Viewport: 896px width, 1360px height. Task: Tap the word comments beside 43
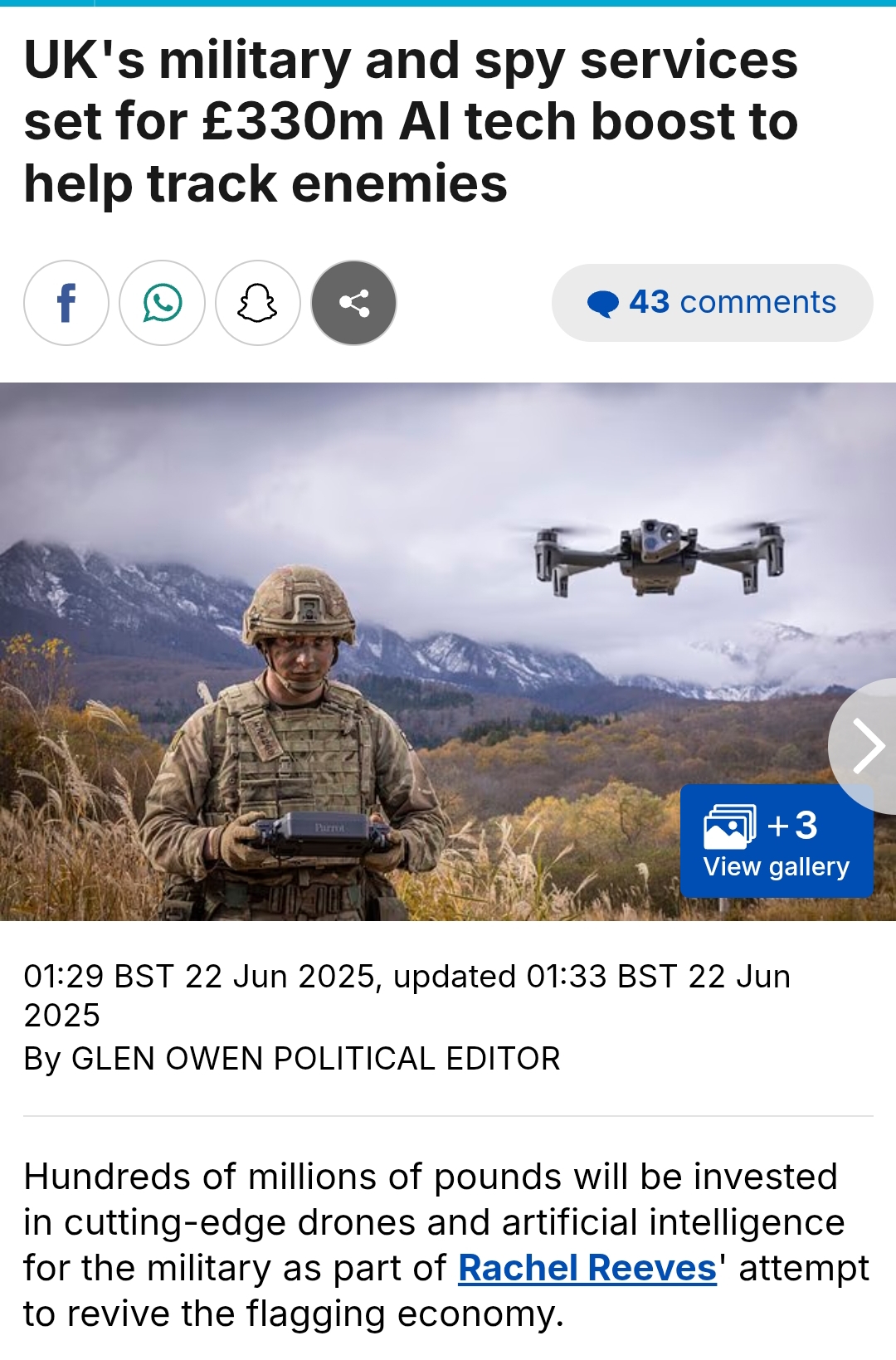tap(757, 302)
